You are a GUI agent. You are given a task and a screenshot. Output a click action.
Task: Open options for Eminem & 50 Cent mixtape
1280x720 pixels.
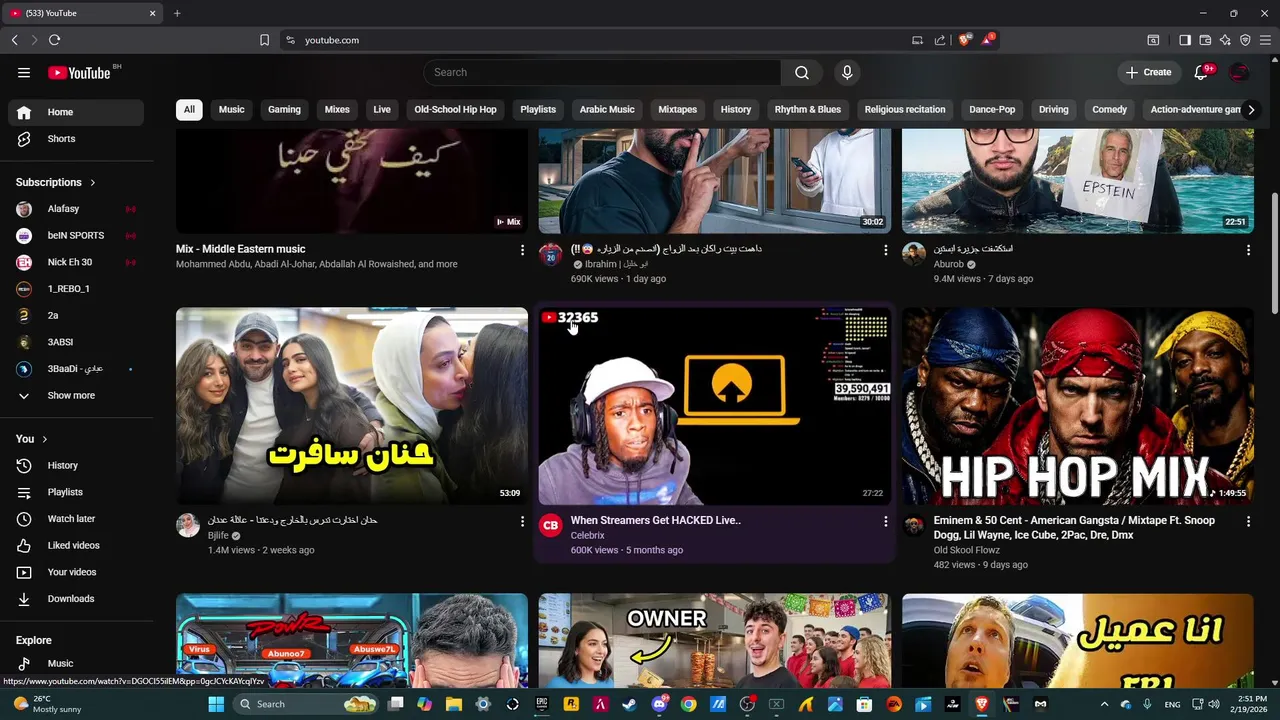click(1248, 521)
